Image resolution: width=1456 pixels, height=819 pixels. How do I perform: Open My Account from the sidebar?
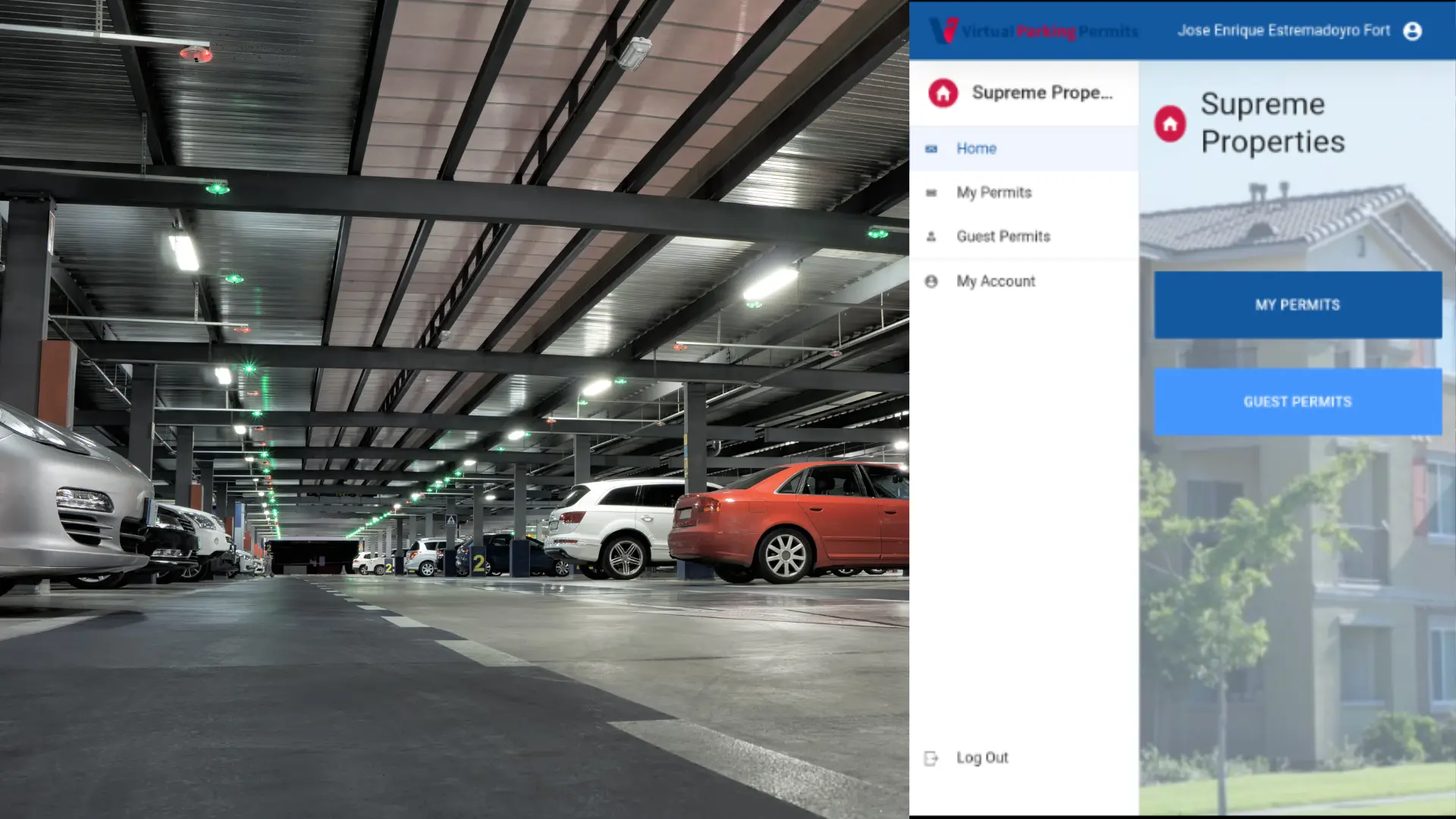pos(995,281)
